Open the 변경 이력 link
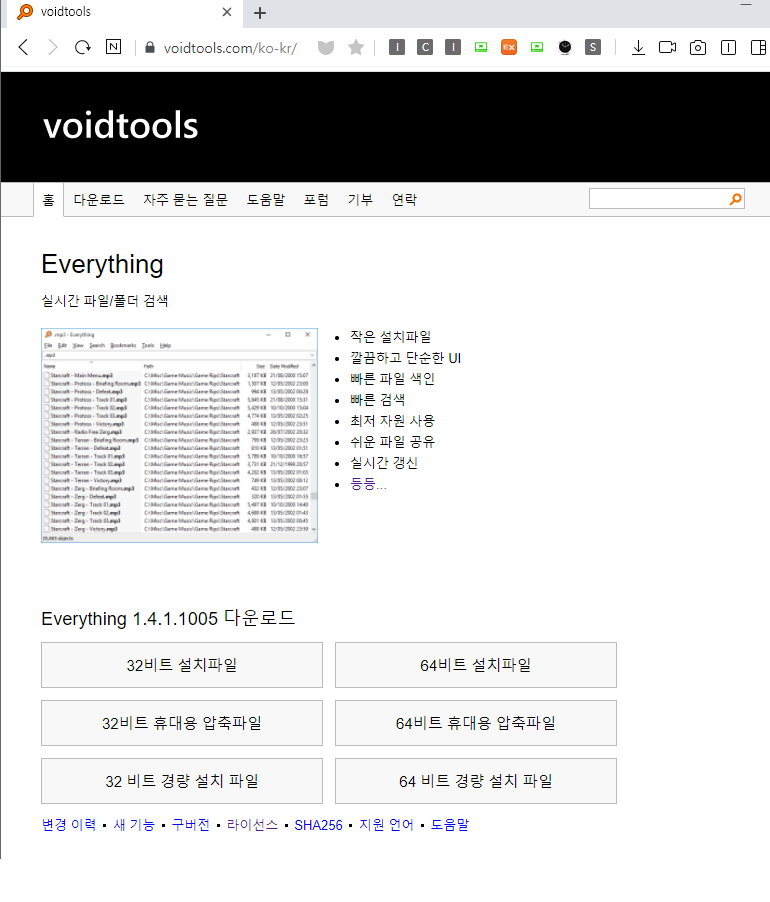The image size is (770, 902). click(x=68, y=824)
